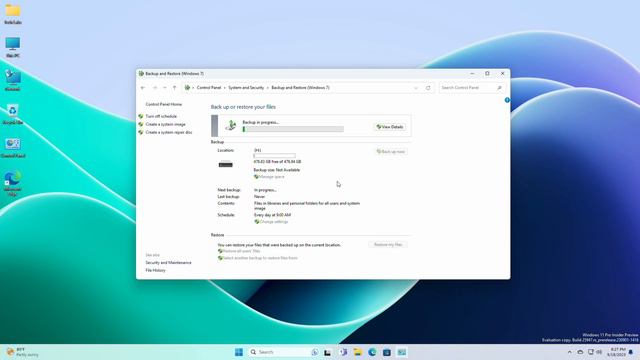Open Control Panel desktop shortcut
Viewport: 640px width, 360px height.
point(13,147)
